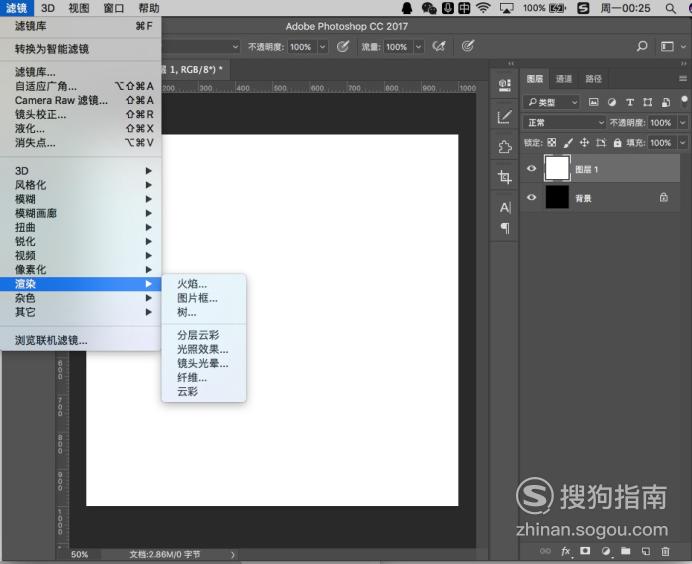Open layer 填充 dropdown arrow
692x564 pixels.
[x=683, y=143]
